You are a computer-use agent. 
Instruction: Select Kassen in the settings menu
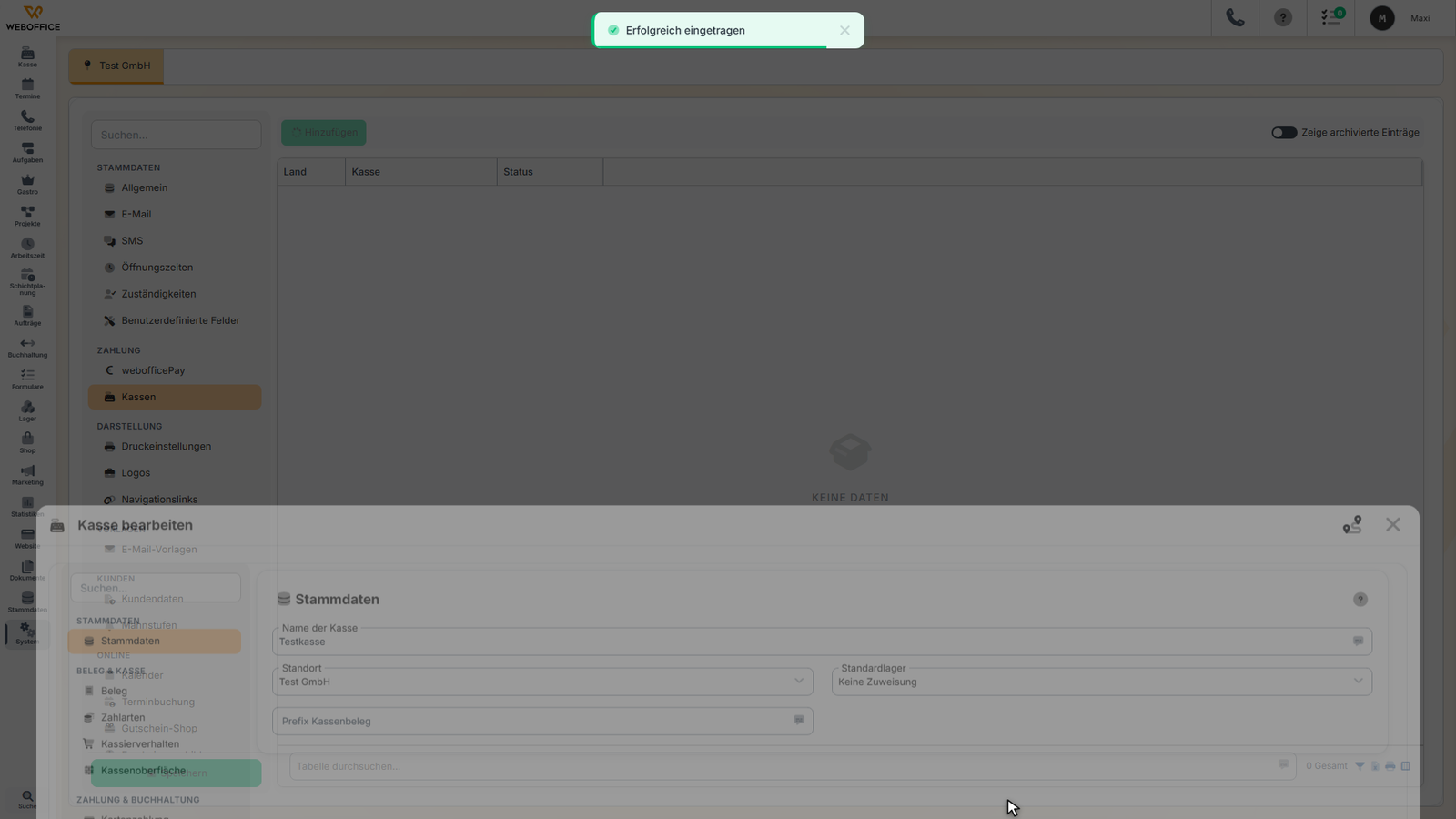(x=175, y=397)
